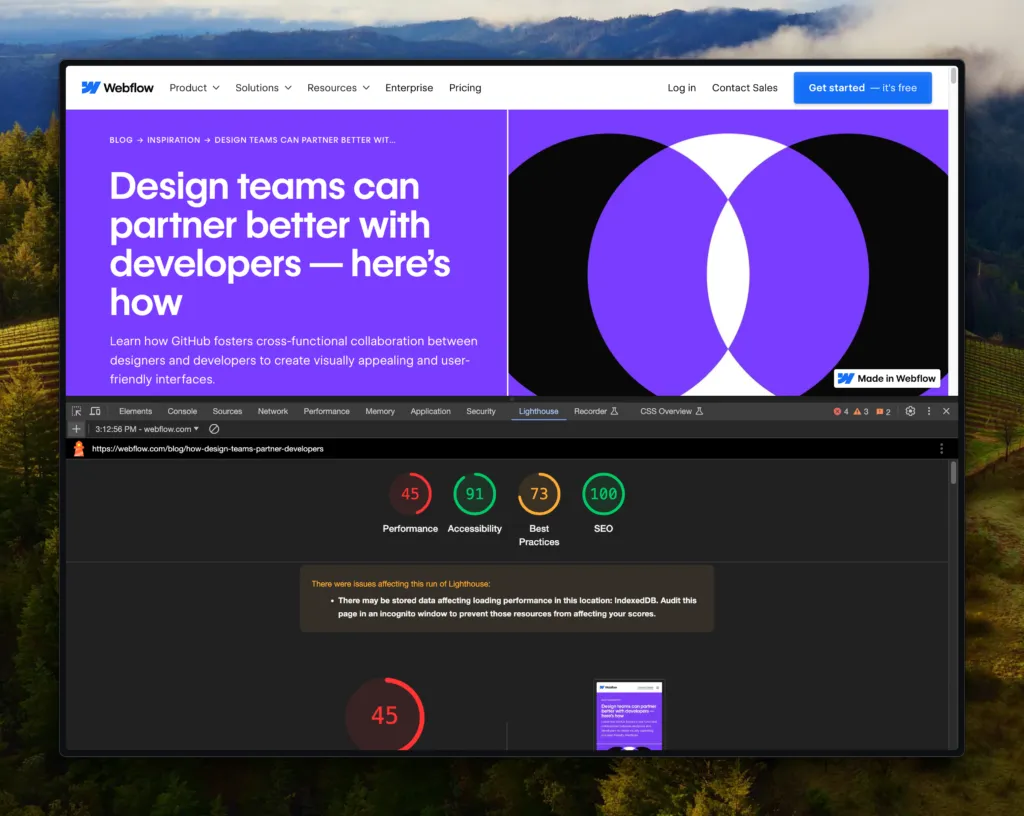Select the inspect element picker icon
The width and height of the screenshot is (1024, 816).
76,411
